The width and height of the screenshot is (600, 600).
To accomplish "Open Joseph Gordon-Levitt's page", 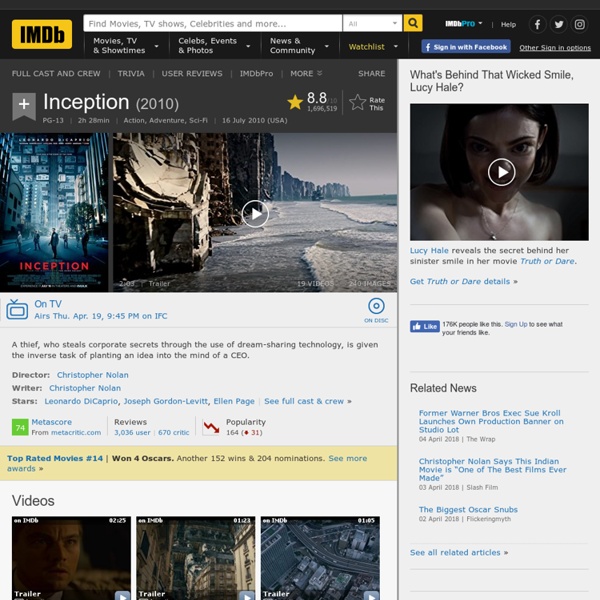I will pos(166,401).
